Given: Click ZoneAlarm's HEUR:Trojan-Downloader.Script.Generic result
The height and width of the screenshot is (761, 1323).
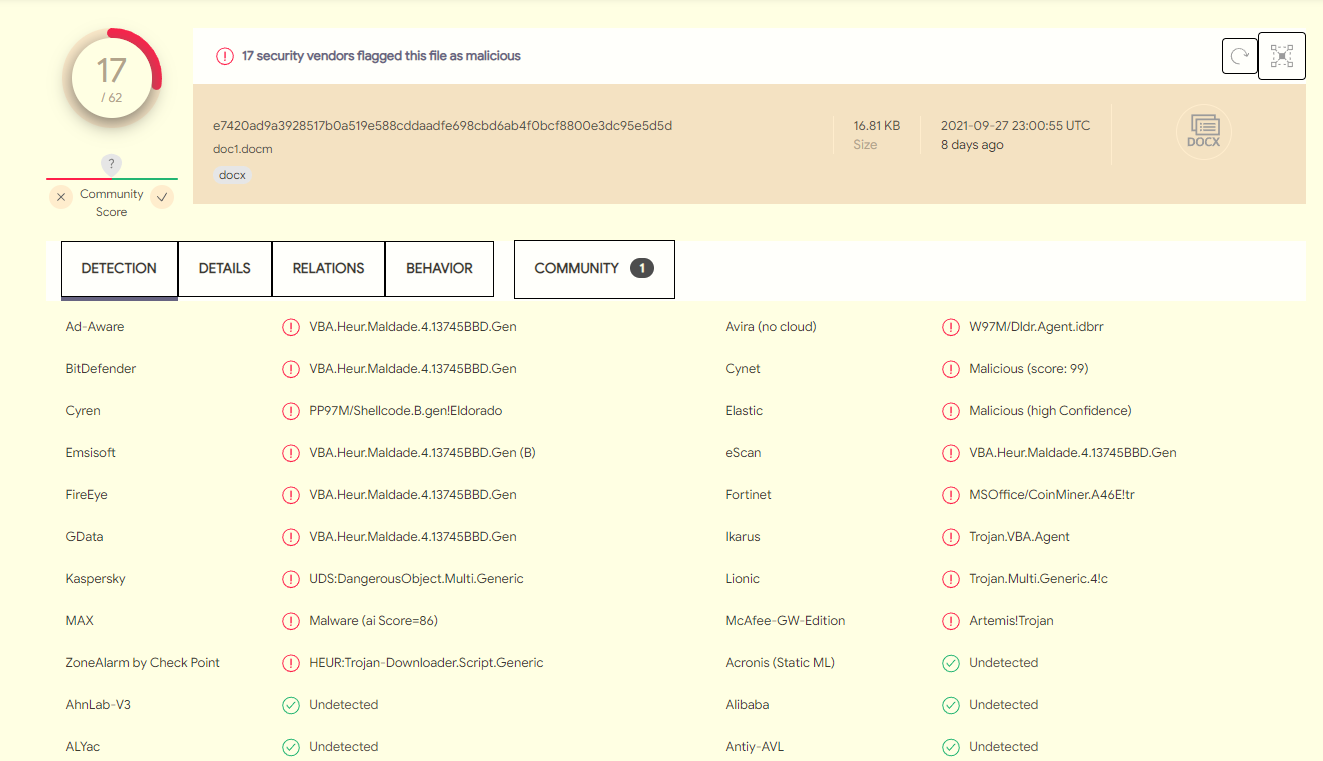Looking at the screenshot, I should (x=426, y=663).
